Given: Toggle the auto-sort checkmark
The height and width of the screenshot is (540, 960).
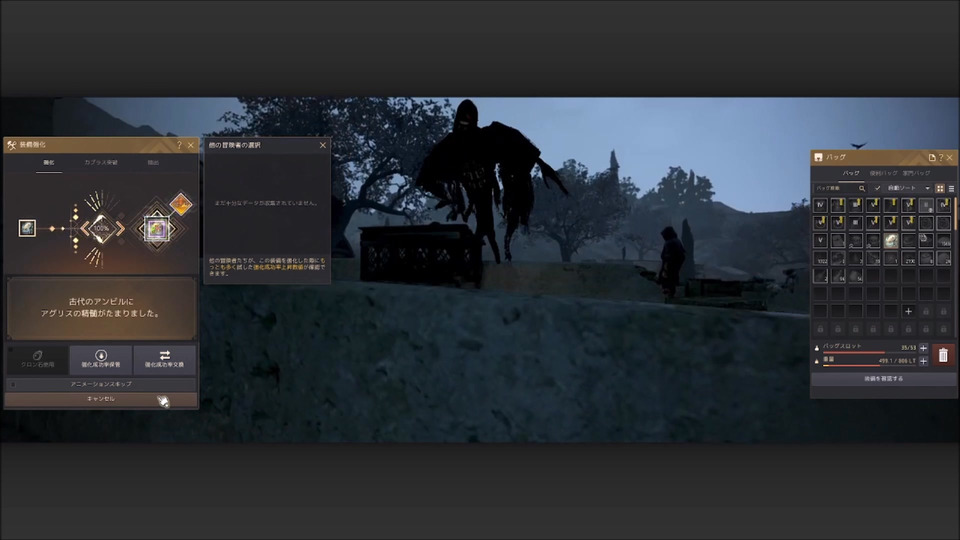Looking at the screenshot, I should click(877, 189).
